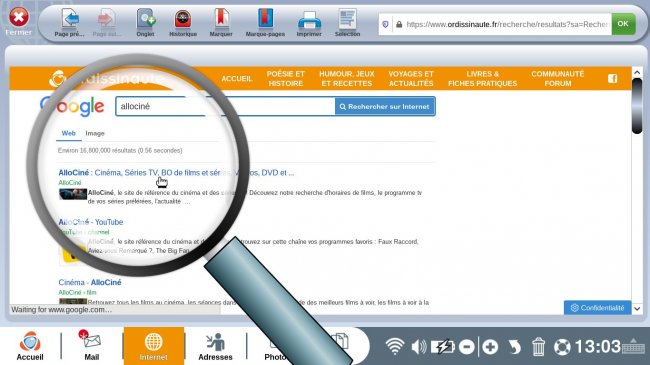Click the padlock icon in address bar
Viewport: 650px width, 365px height.
point(399,24)
